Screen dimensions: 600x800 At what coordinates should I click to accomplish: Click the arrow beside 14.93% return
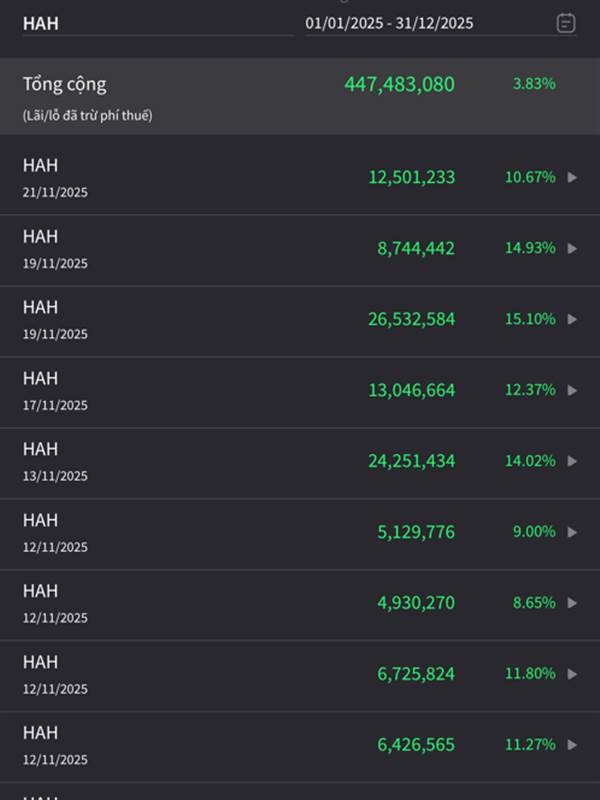point(572,248)
